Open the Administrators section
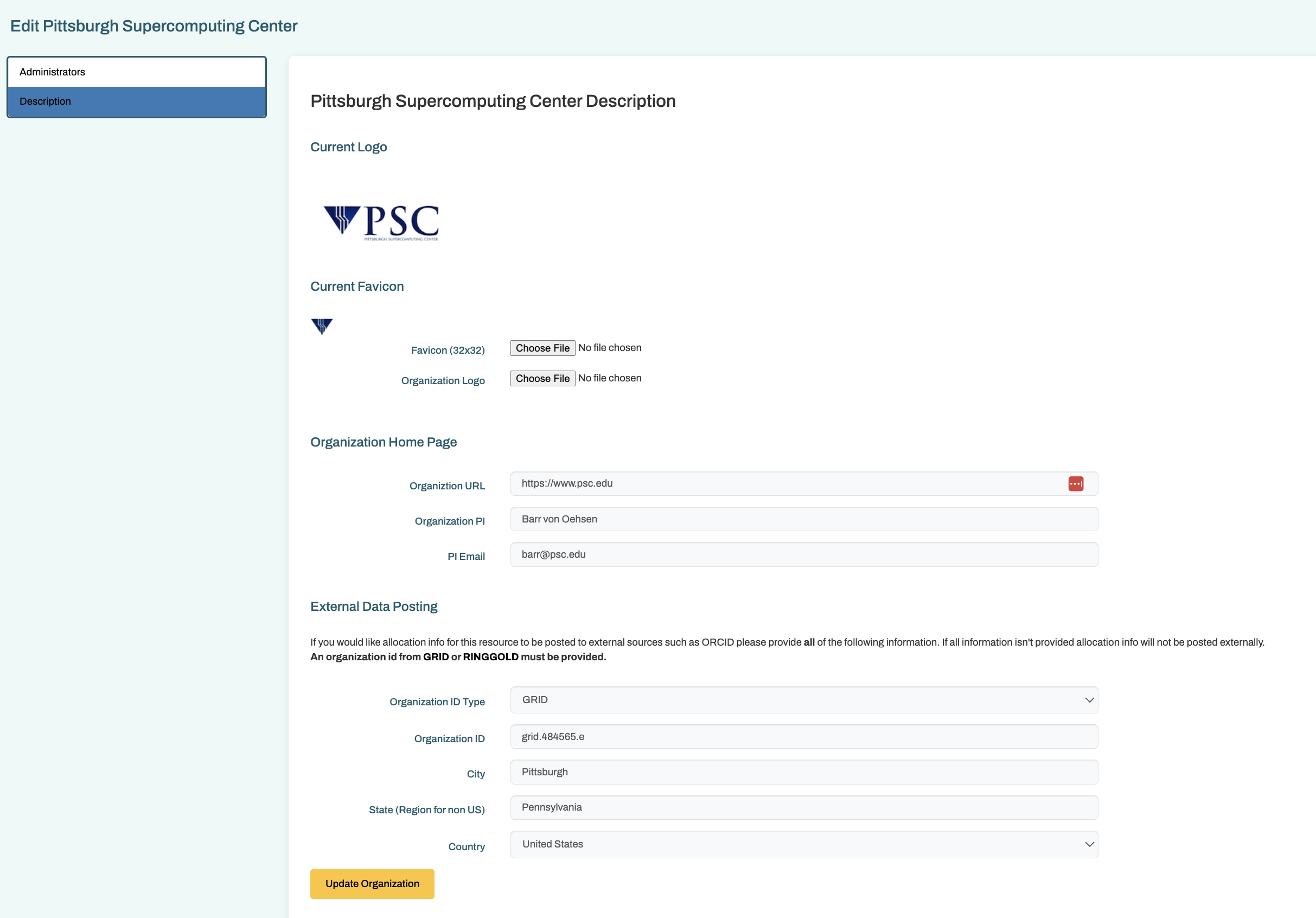The width and height of the screenshot is (1316, 918). [x=136, y=72]
